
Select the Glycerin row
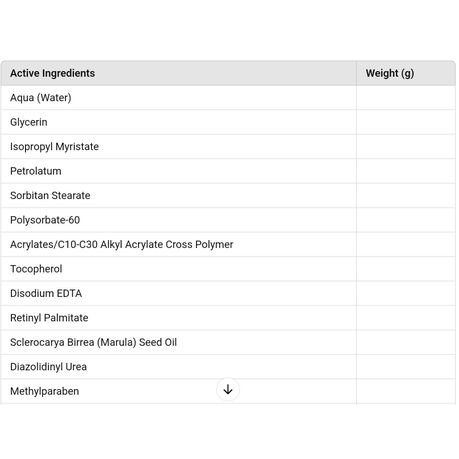[228, 122]
